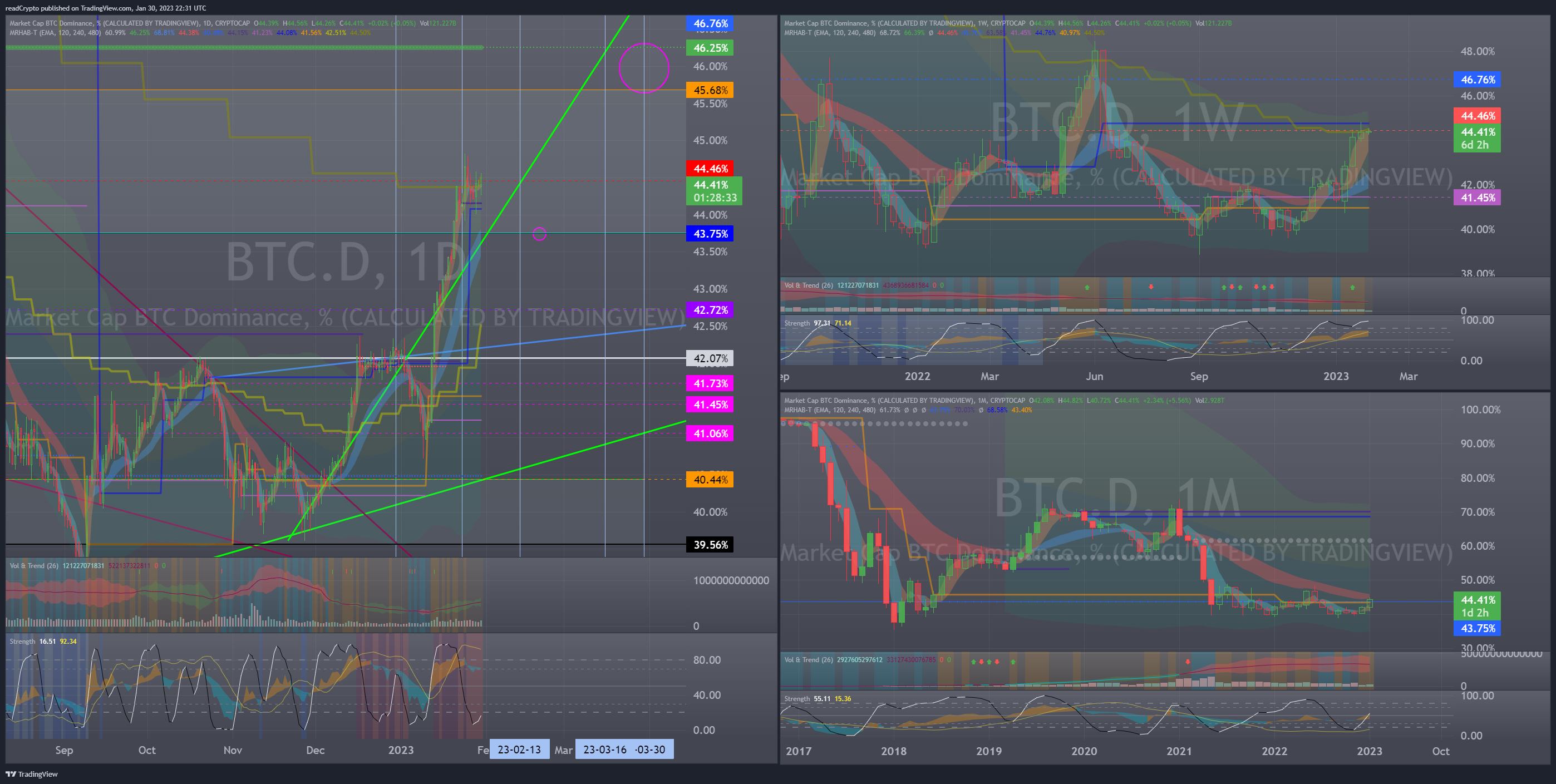
Task: Select the orange 45.68% price label
Action: click(710, 90)
